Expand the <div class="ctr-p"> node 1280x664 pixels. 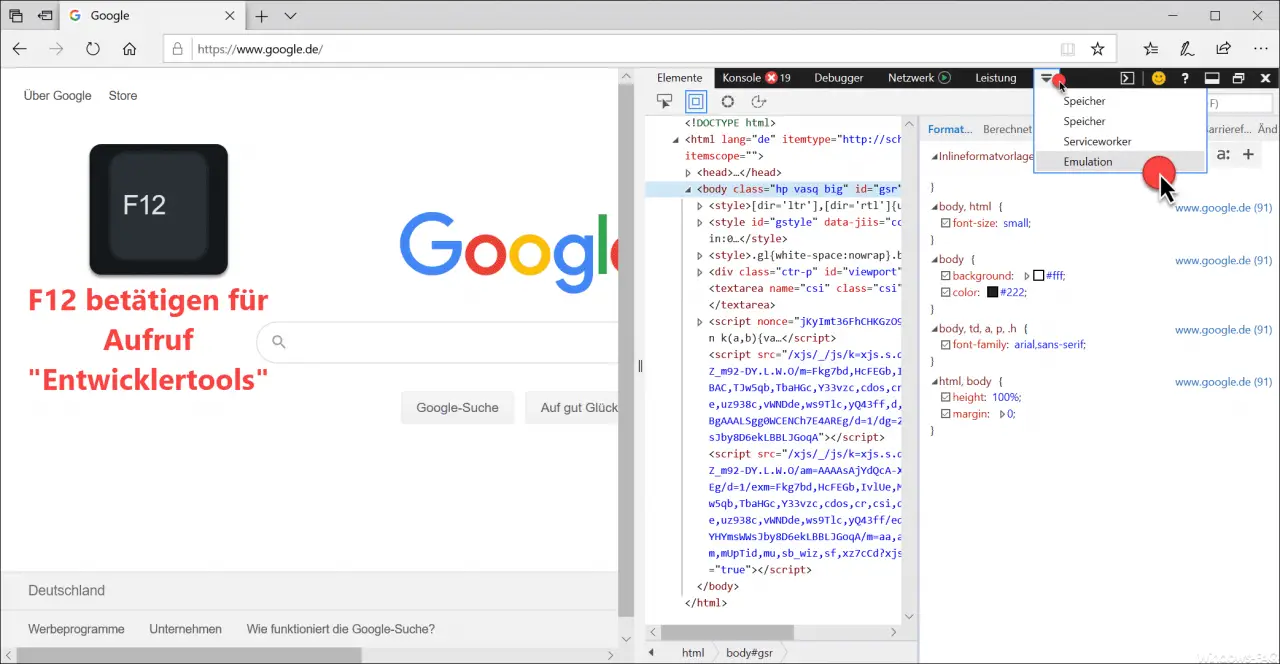pyautogui.click(x=700, y=272)
